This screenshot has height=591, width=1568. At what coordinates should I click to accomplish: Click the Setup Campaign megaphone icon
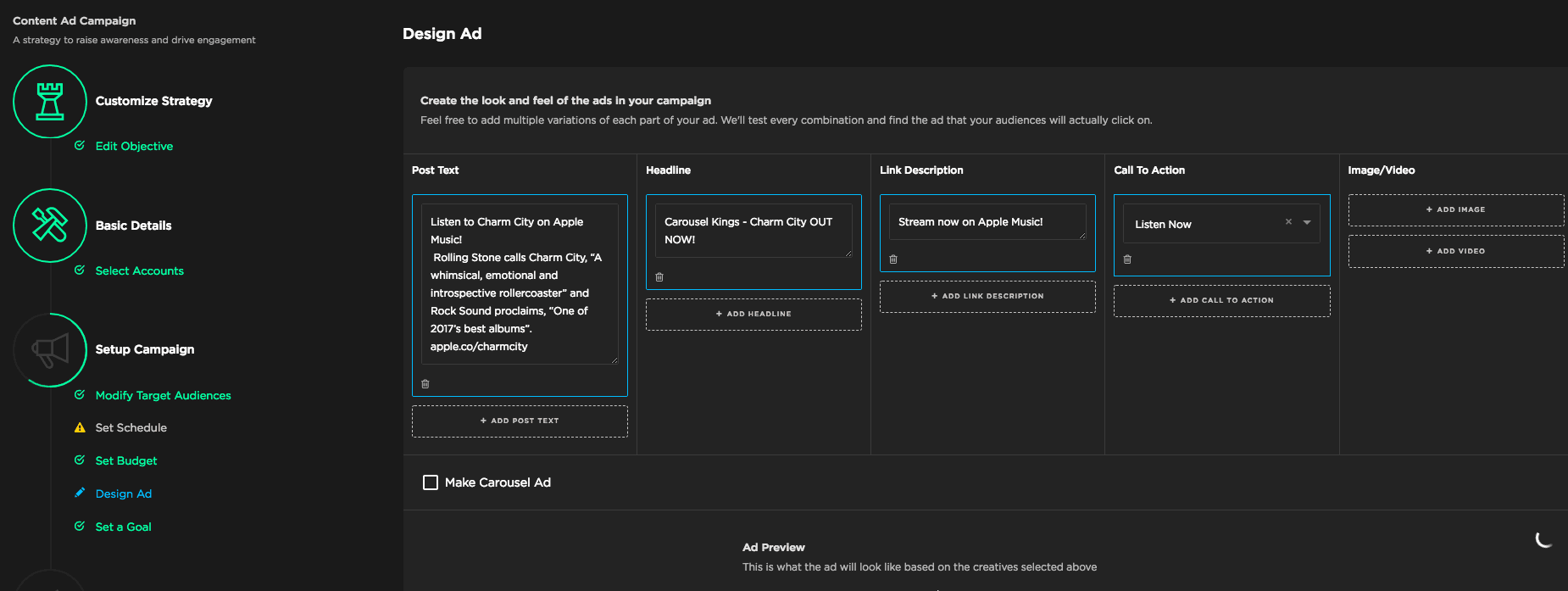50,350
